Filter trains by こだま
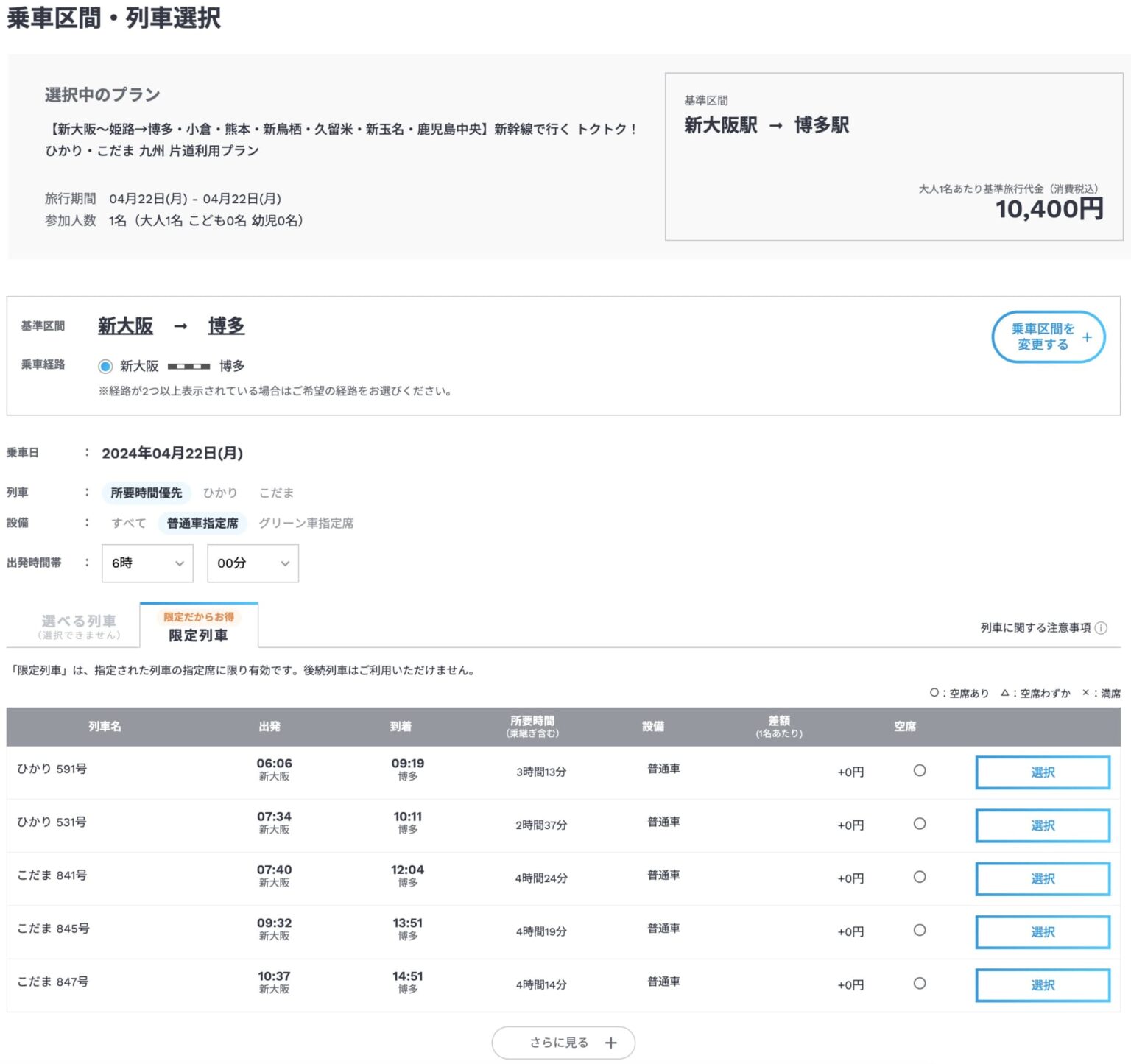The height and width of the screenshot is (1064, 1131). click(276, 493)
